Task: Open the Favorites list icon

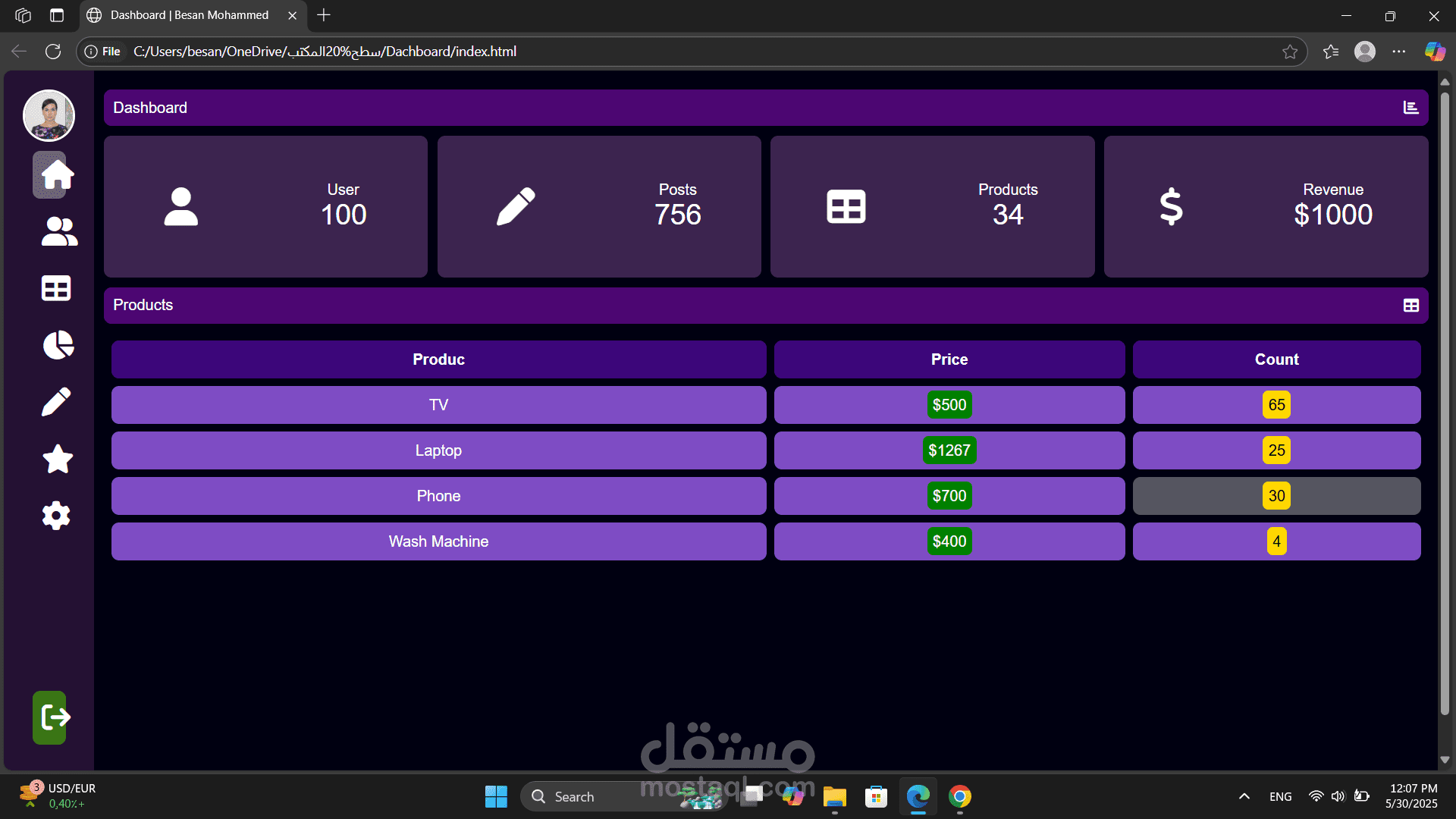Action: [x=1331, y=52]
